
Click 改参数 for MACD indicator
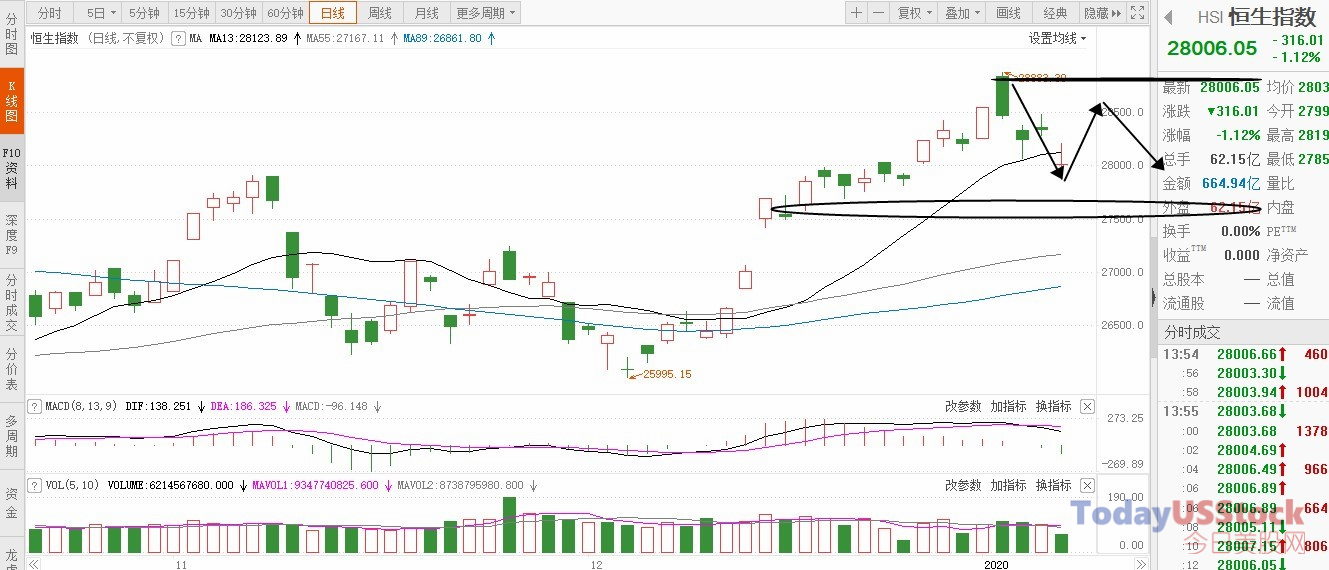pyautogui.click(x=963, y=407)
